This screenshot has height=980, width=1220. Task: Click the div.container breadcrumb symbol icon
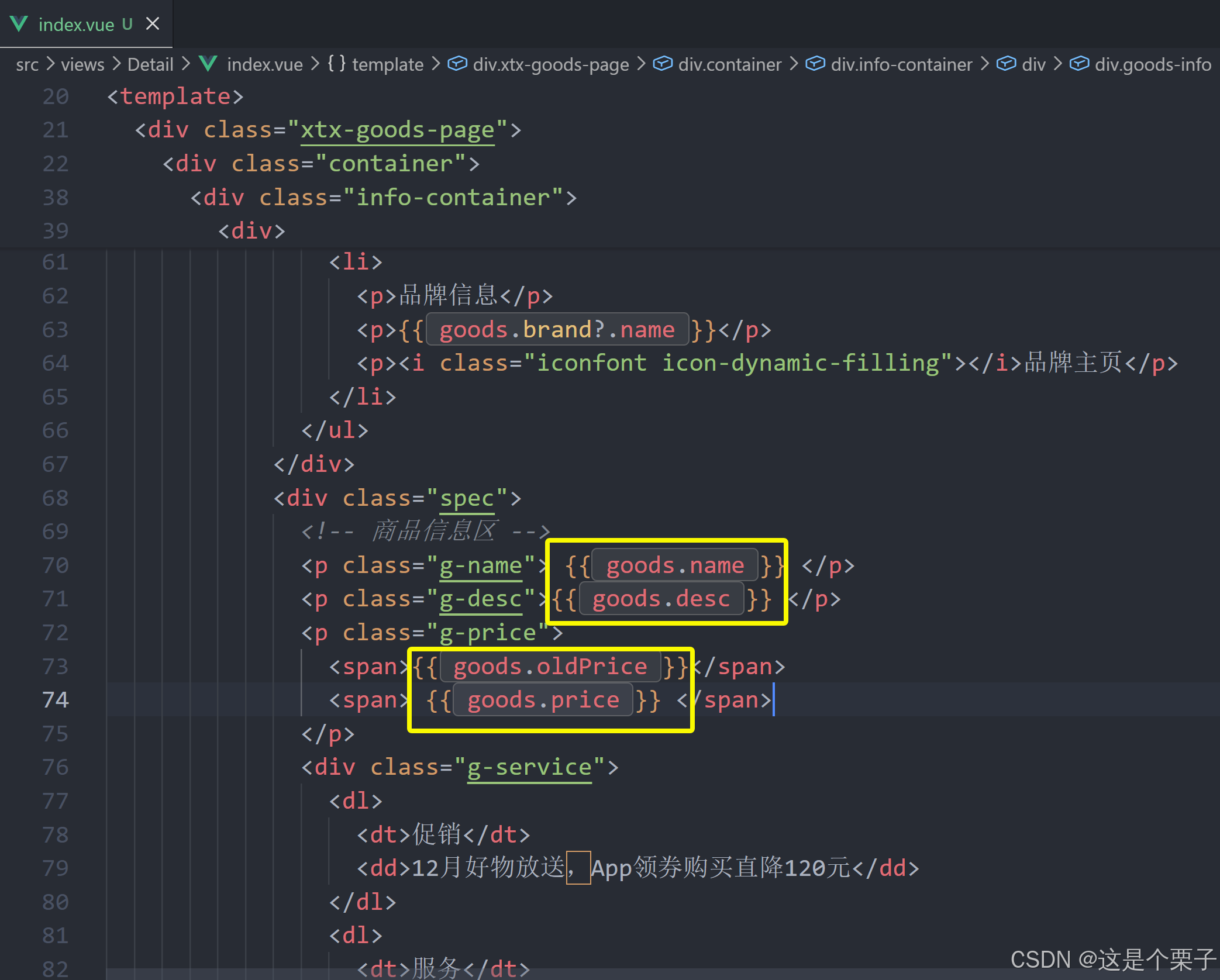pyautogui.click(x=662, y=64)
